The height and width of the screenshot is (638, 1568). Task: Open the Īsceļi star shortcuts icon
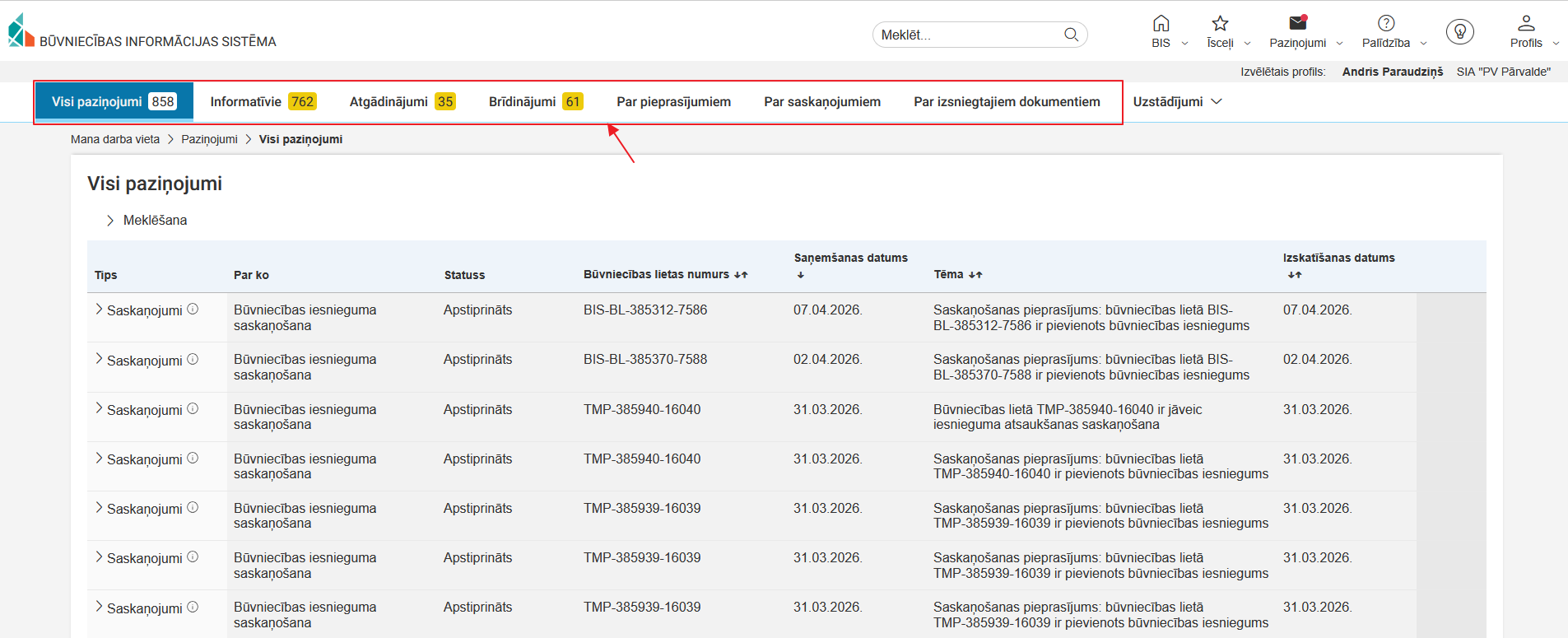point(1220,24)
